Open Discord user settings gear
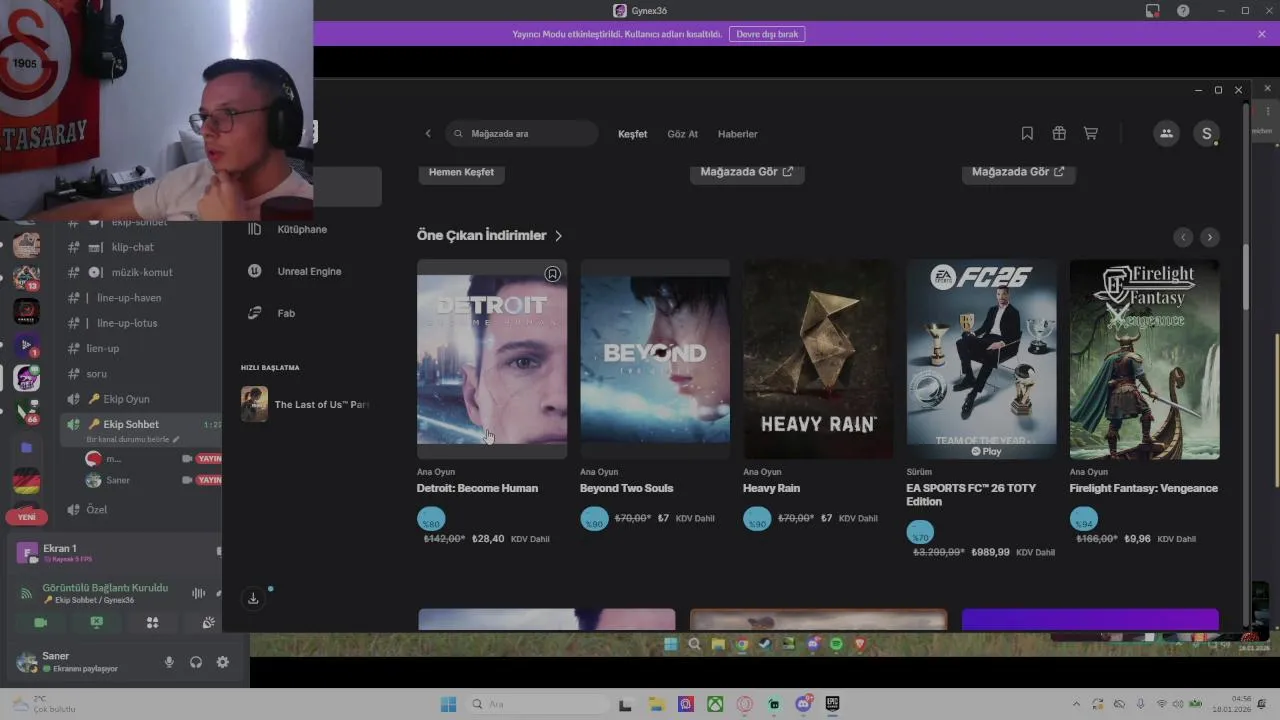This screenshot has width=1280, height=720. 223,662
